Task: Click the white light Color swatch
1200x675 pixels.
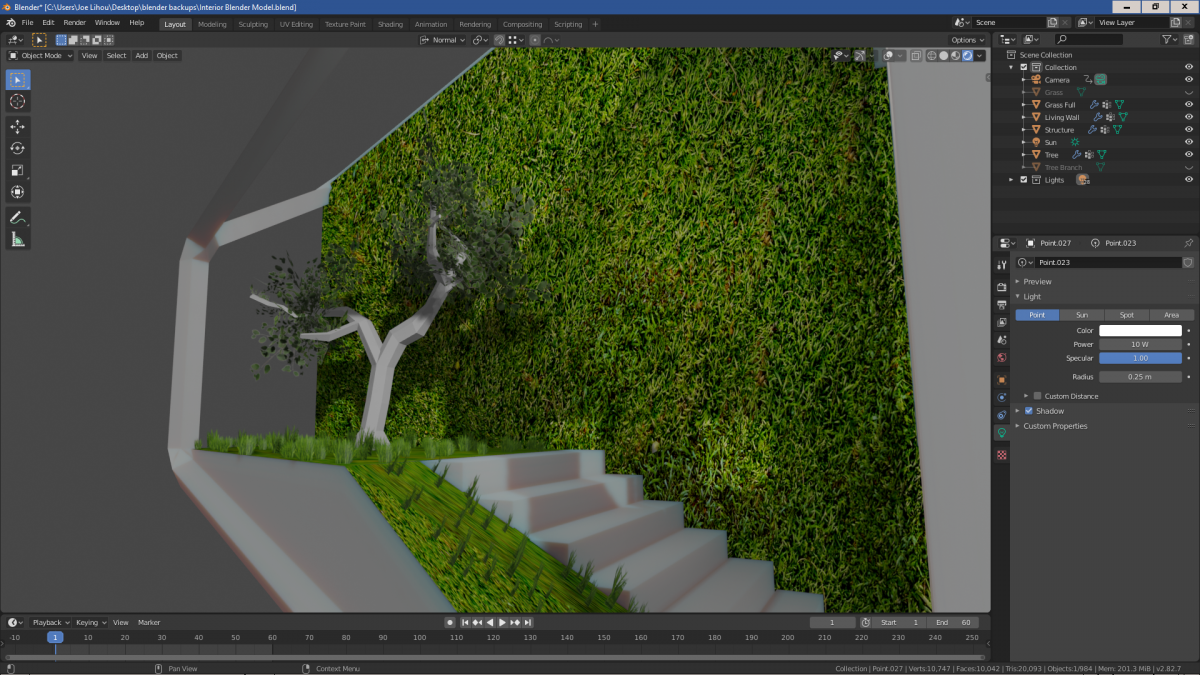Action: (1140, 330)
